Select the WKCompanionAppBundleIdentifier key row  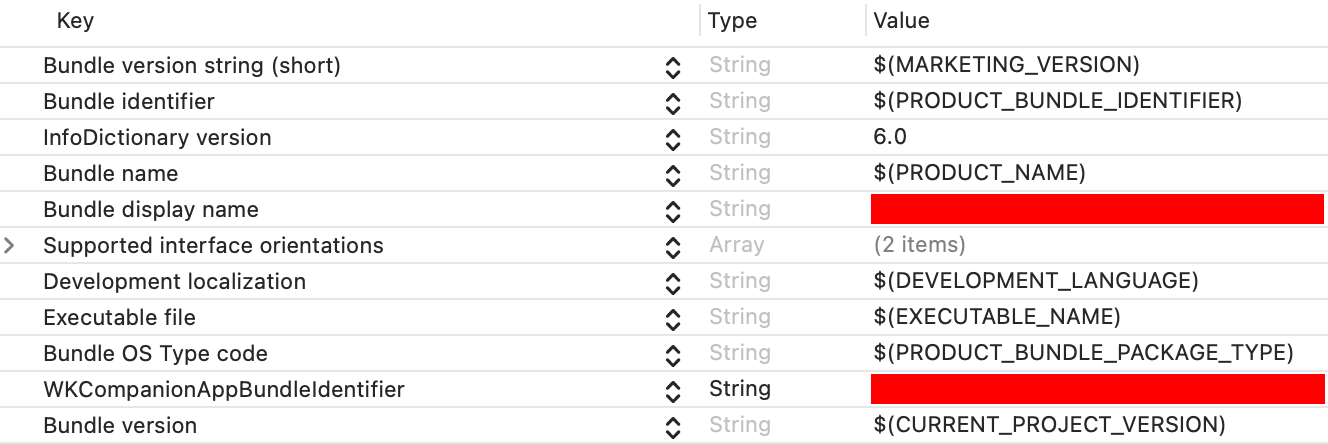(x=664, y=389)
